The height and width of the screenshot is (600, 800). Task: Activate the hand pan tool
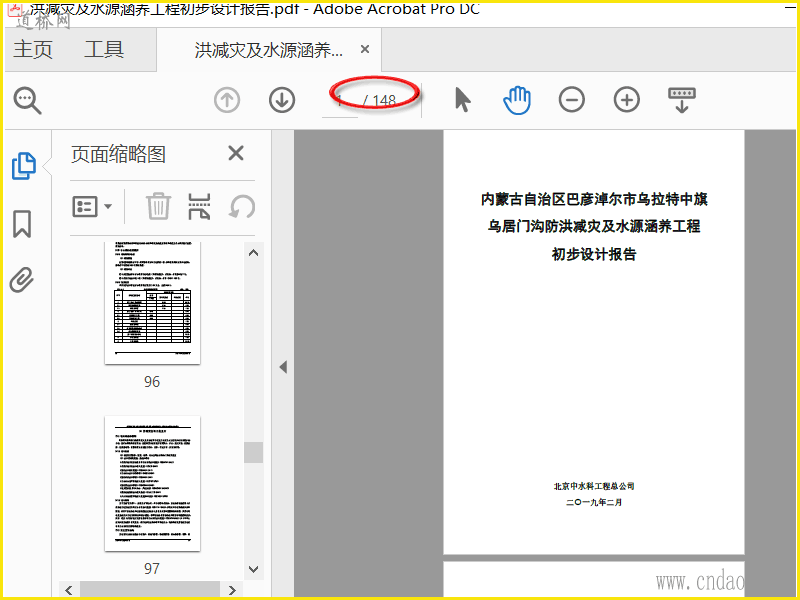pos(517,100)
